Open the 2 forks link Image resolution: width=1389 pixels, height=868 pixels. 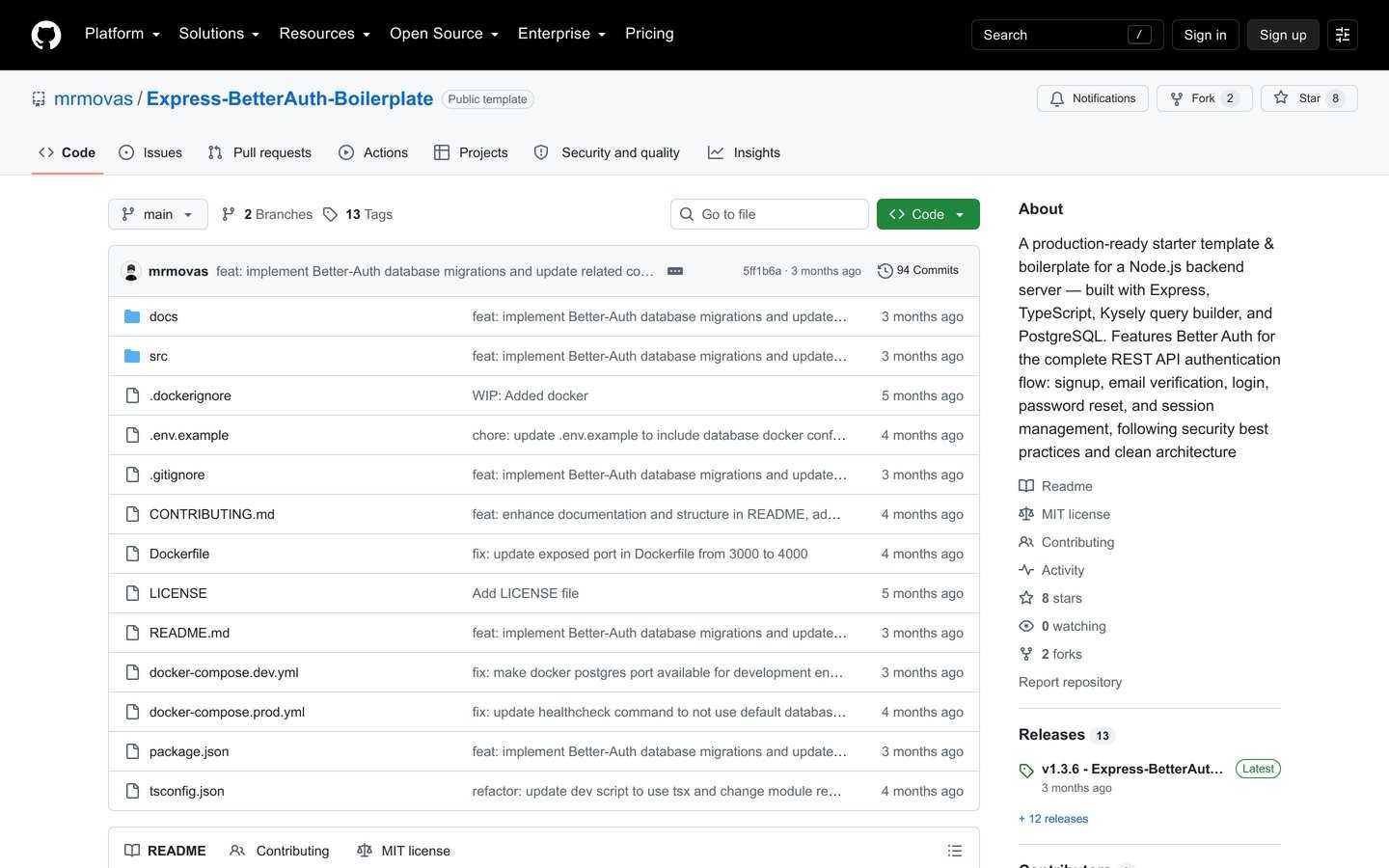tap(1050, 654)
